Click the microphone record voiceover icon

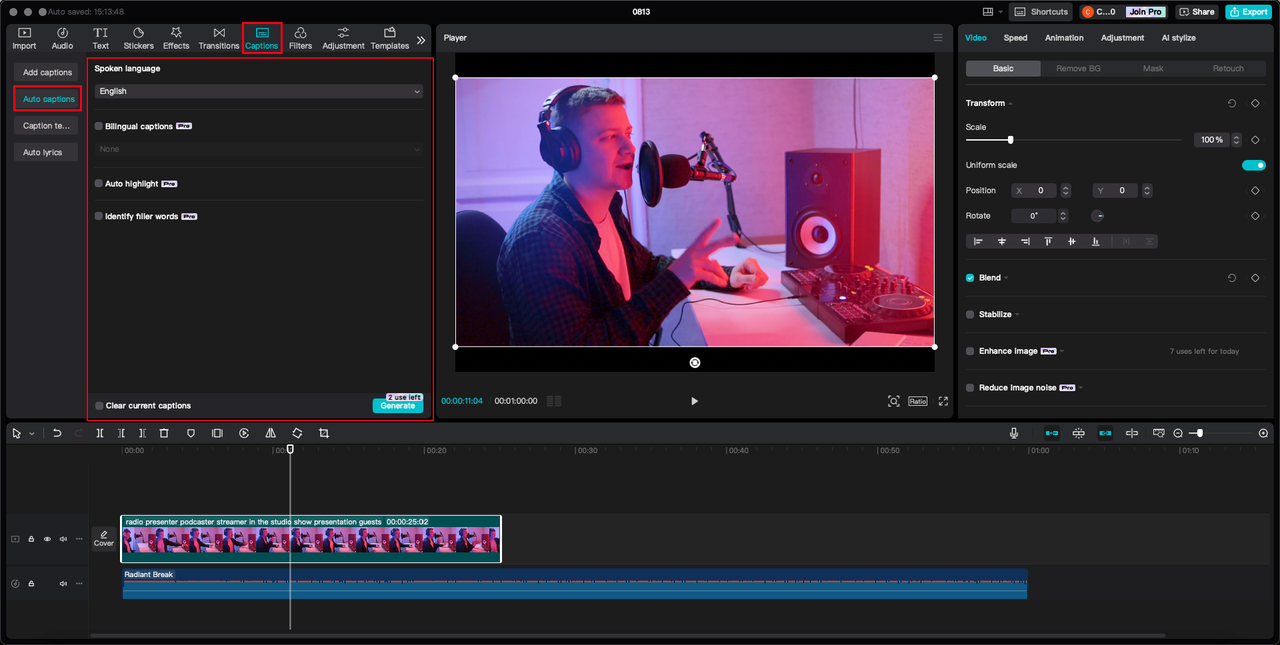1013,433
